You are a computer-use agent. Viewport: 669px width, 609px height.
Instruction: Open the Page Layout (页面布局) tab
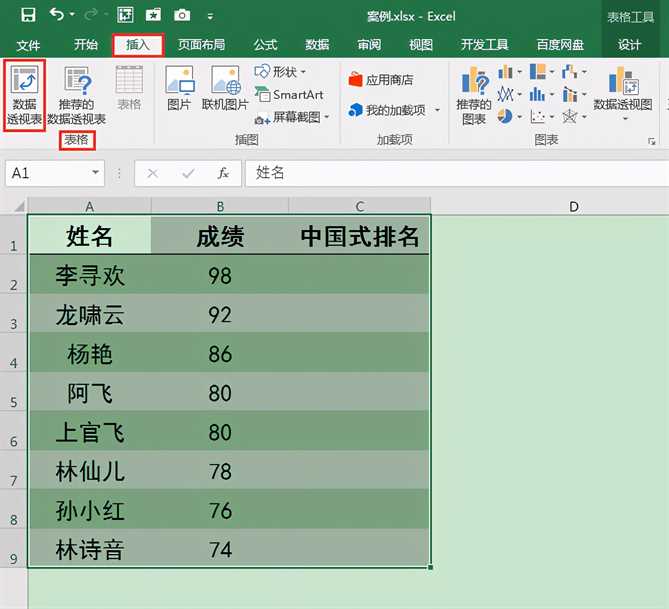coord(201,45)
